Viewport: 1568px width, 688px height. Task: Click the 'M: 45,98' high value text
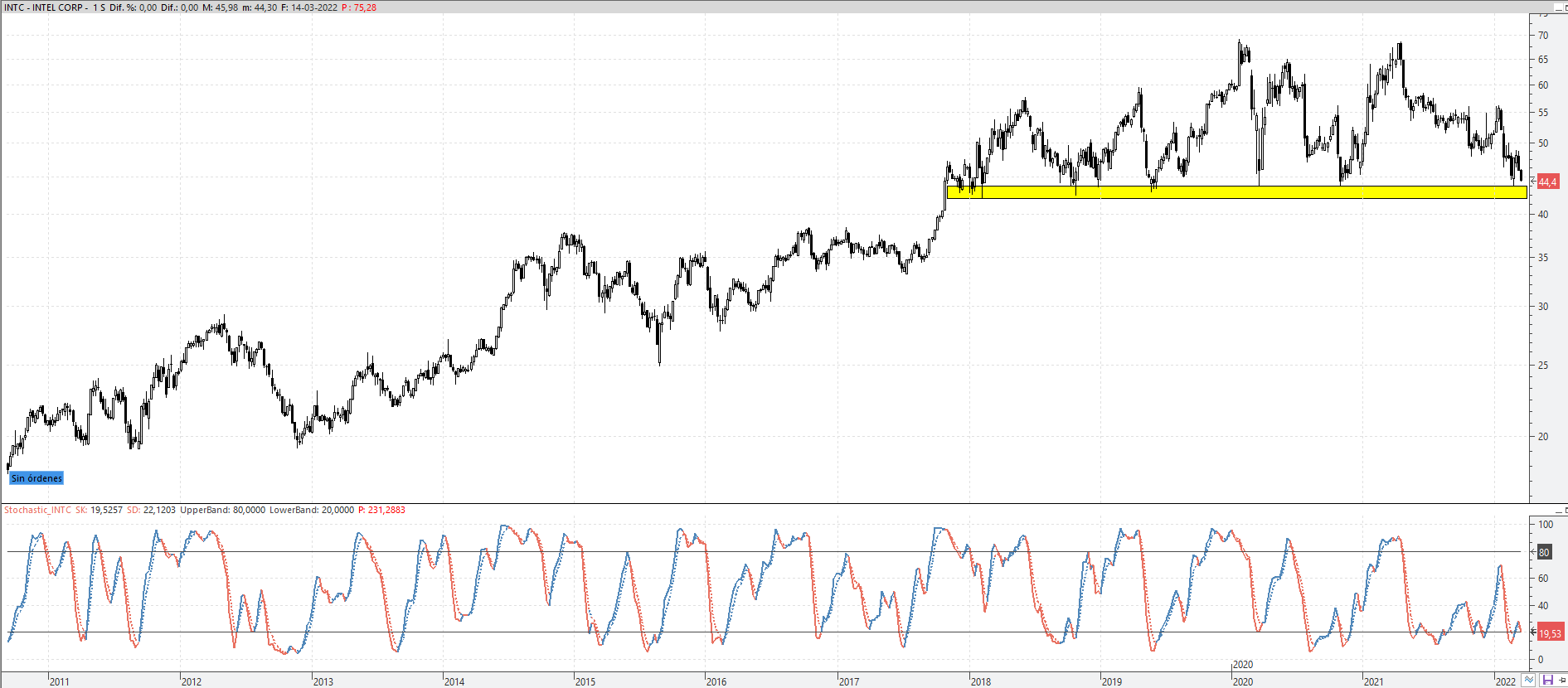pos(221,7)
